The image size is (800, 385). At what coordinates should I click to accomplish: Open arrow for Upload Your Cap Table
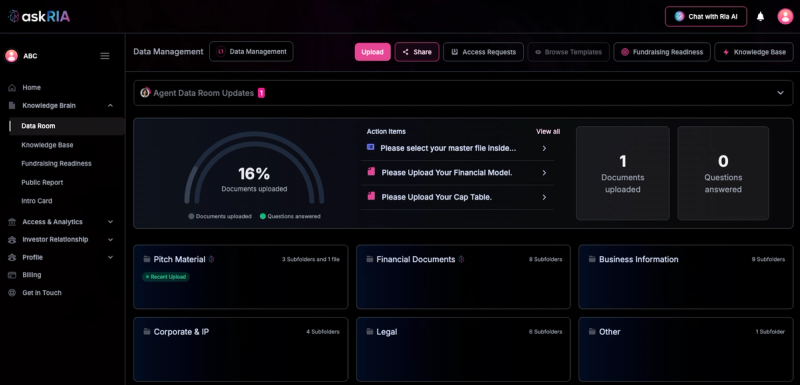[544, 197]
